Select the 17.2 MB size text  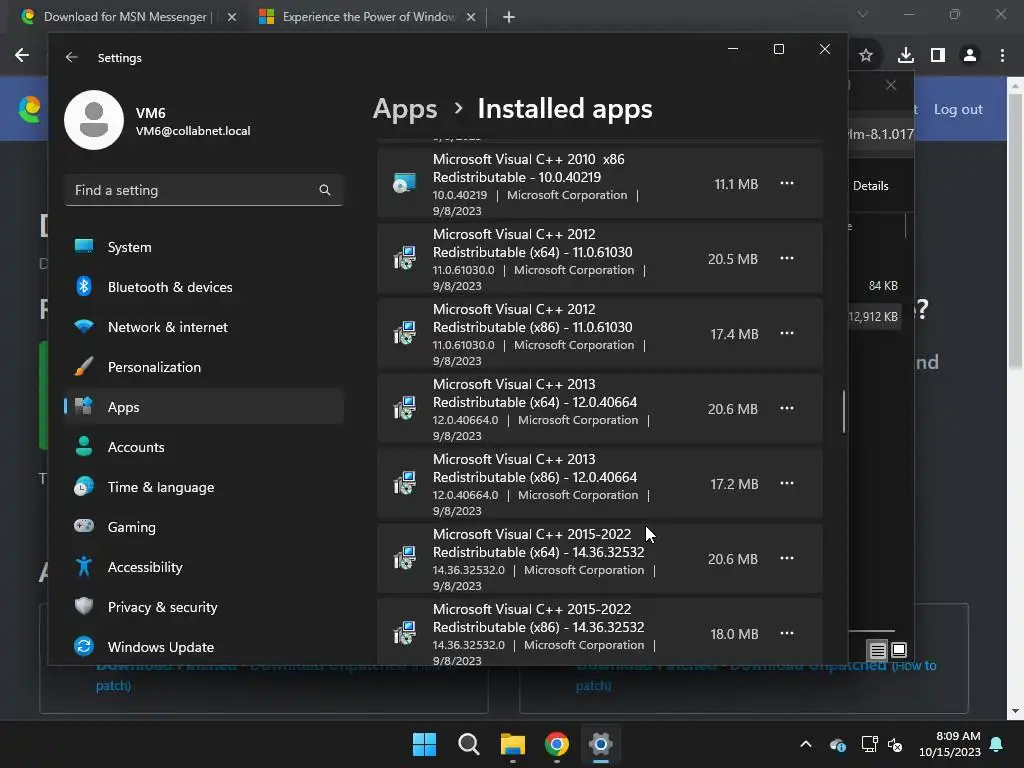coord(734,485)
